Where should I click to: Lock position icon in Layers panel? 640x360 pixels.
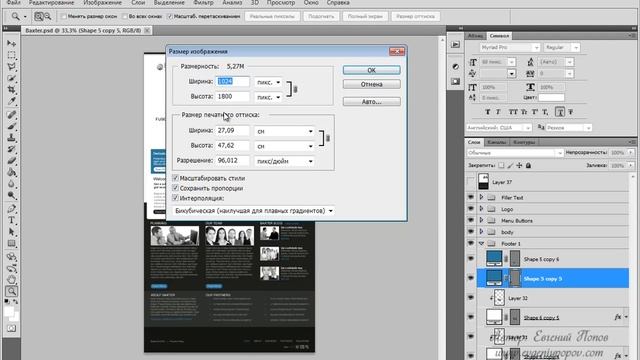(519, 165)
